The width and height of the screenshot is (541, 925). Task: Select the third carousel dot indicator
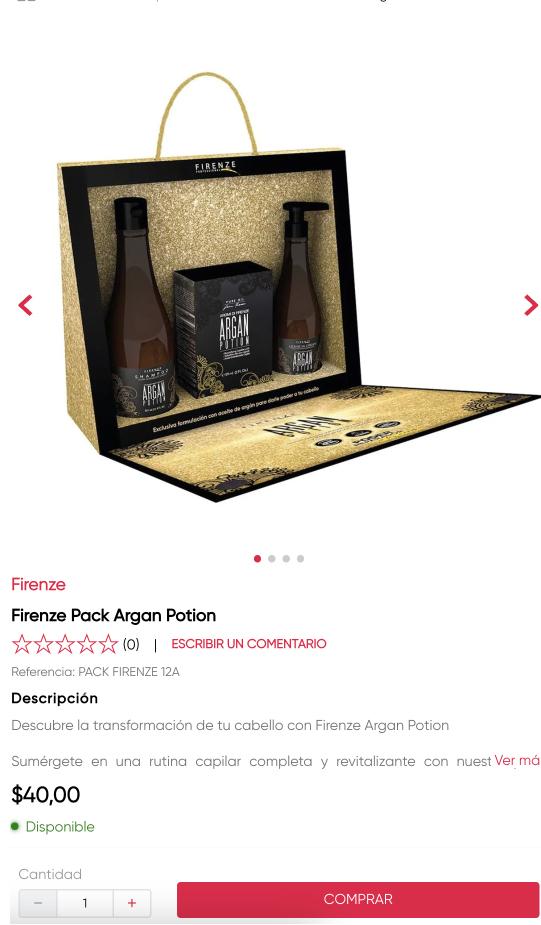(x=286, y=559)
